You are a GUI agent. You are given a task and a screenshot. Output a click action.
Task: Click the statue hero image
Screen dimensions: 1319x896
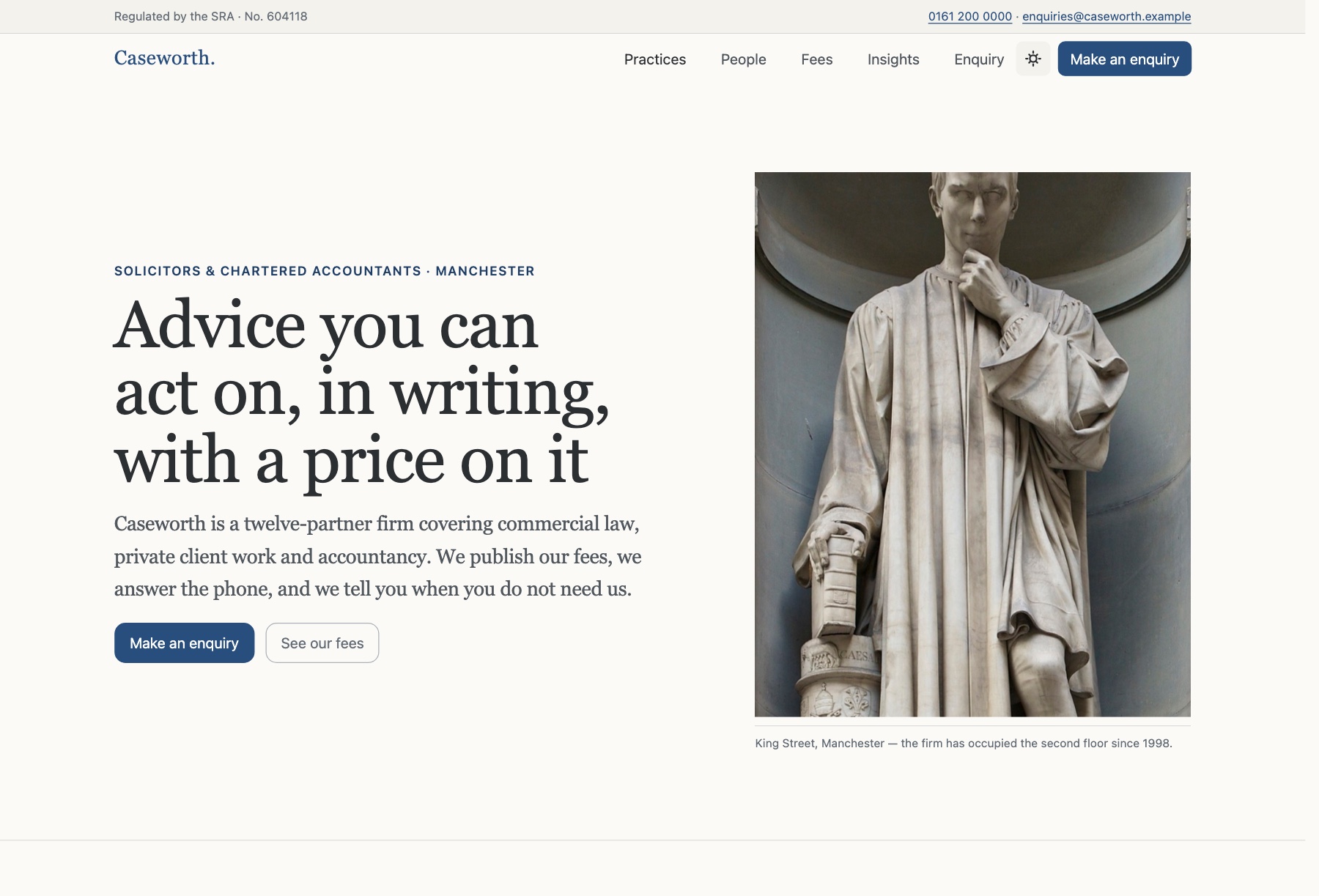pyautogui.click(x=972, y=444)
